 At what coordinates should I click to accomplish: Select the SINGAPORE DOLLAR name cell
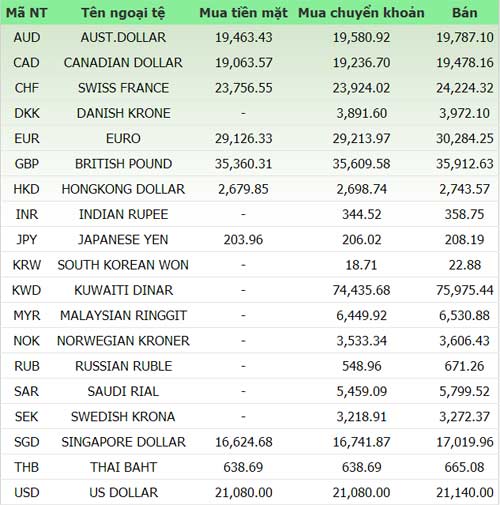pyautogui.click(x=123, y=442)
